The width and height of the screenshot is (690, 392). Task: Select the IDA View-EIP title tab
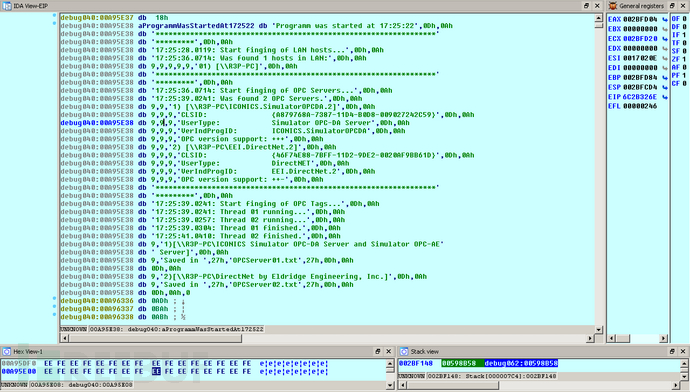30,6
